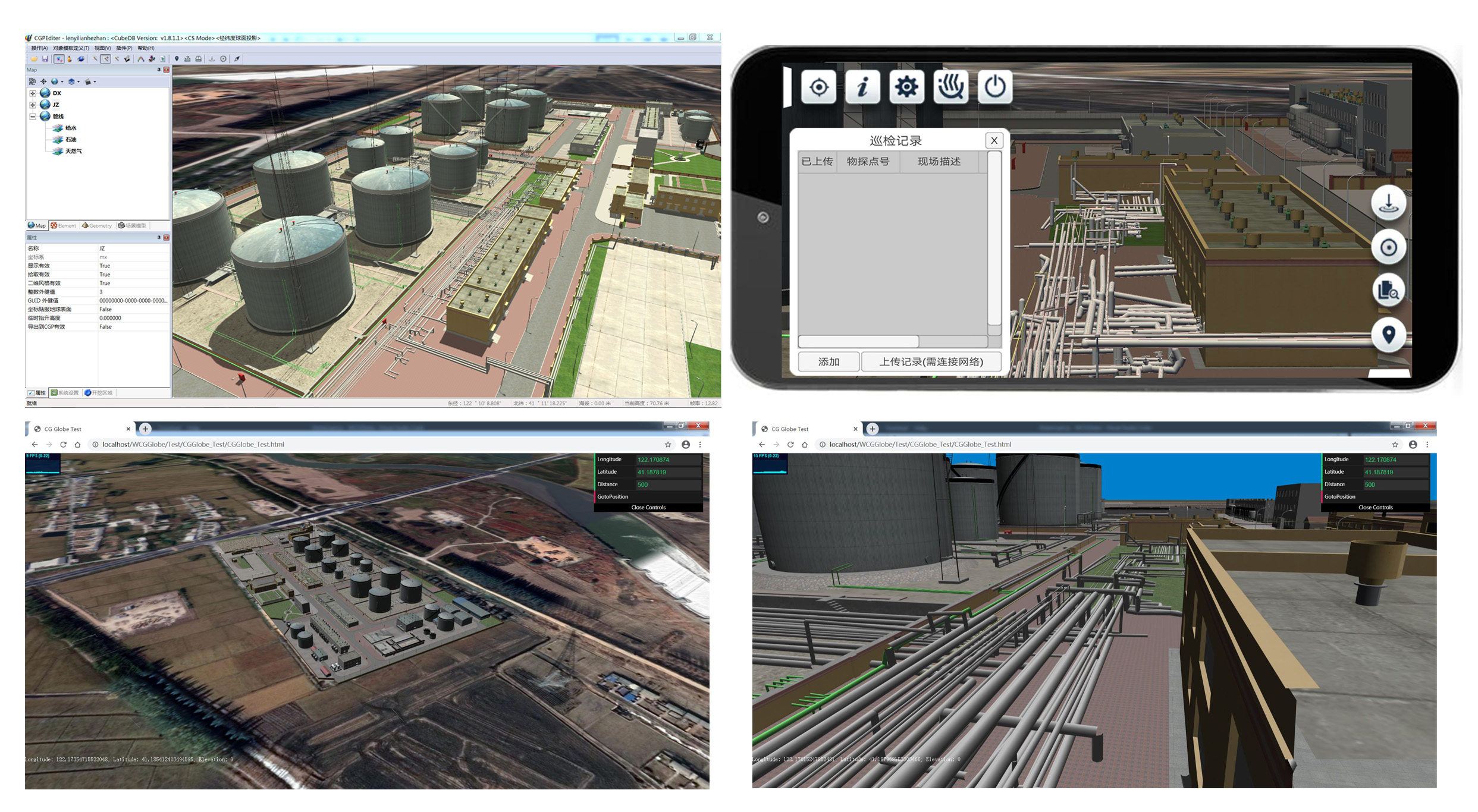
Task: Switch to the Geometry tab
Action: pyautogui.click(x=97, y=226)
